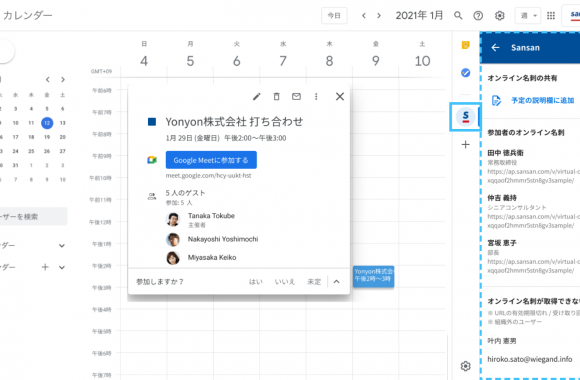
Task: Delete the event with the trash icon
Action: click(276, 97)
